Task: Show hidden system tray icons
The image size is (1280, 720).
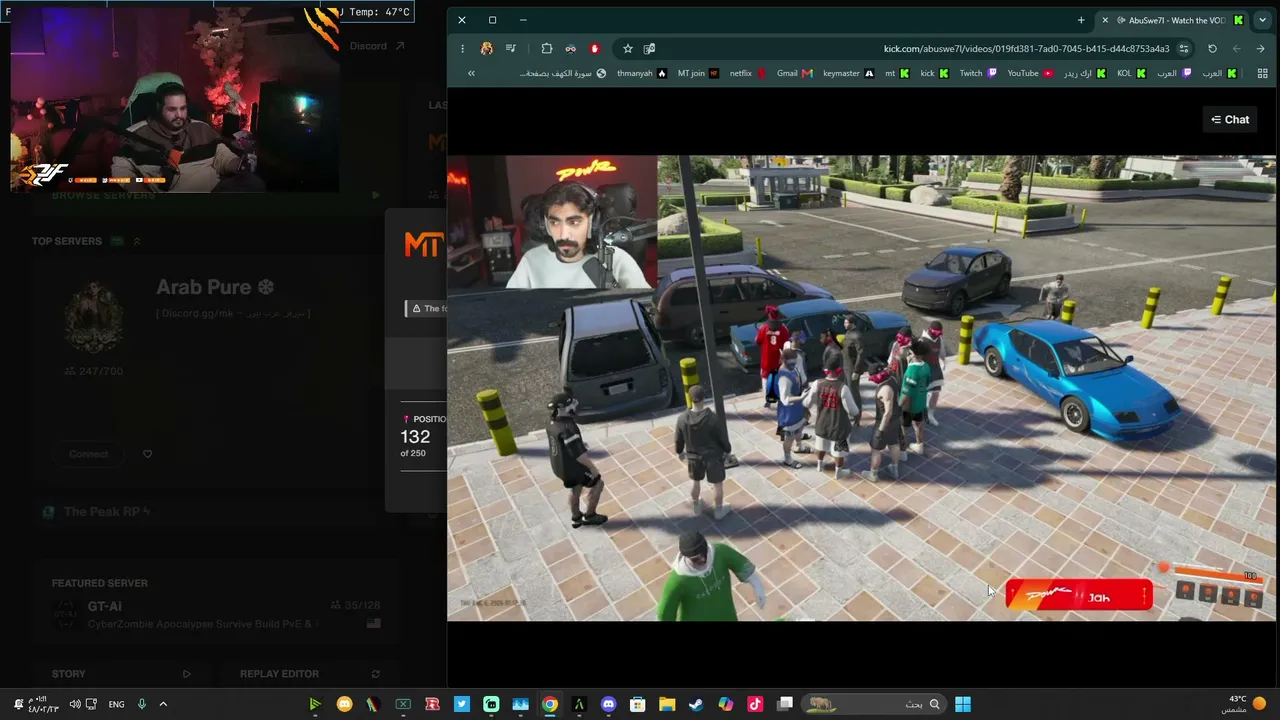Action: click(163, 704)
